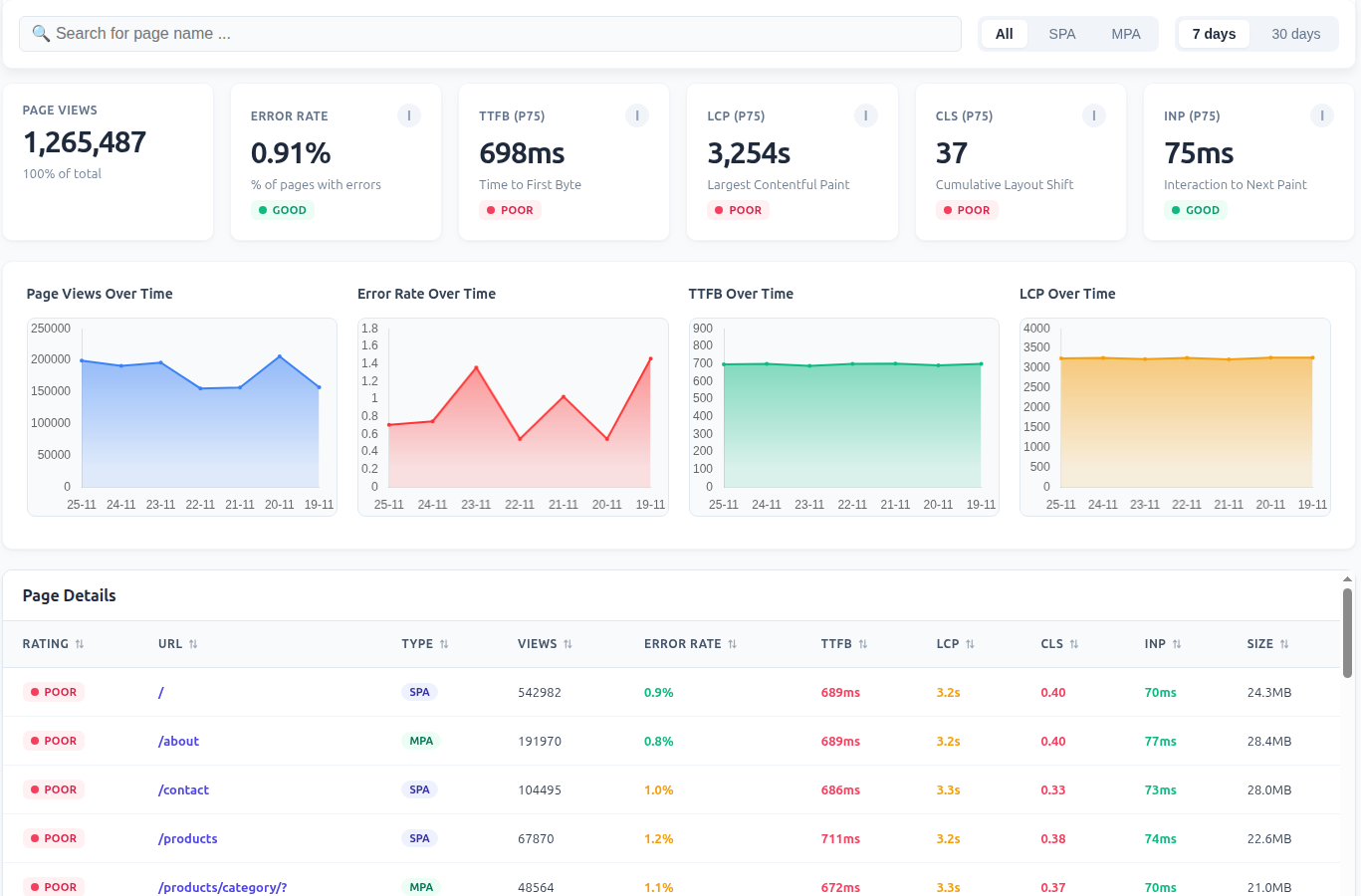
Task: Click the TTFB (P75) info icon
Action: (636, 115)
